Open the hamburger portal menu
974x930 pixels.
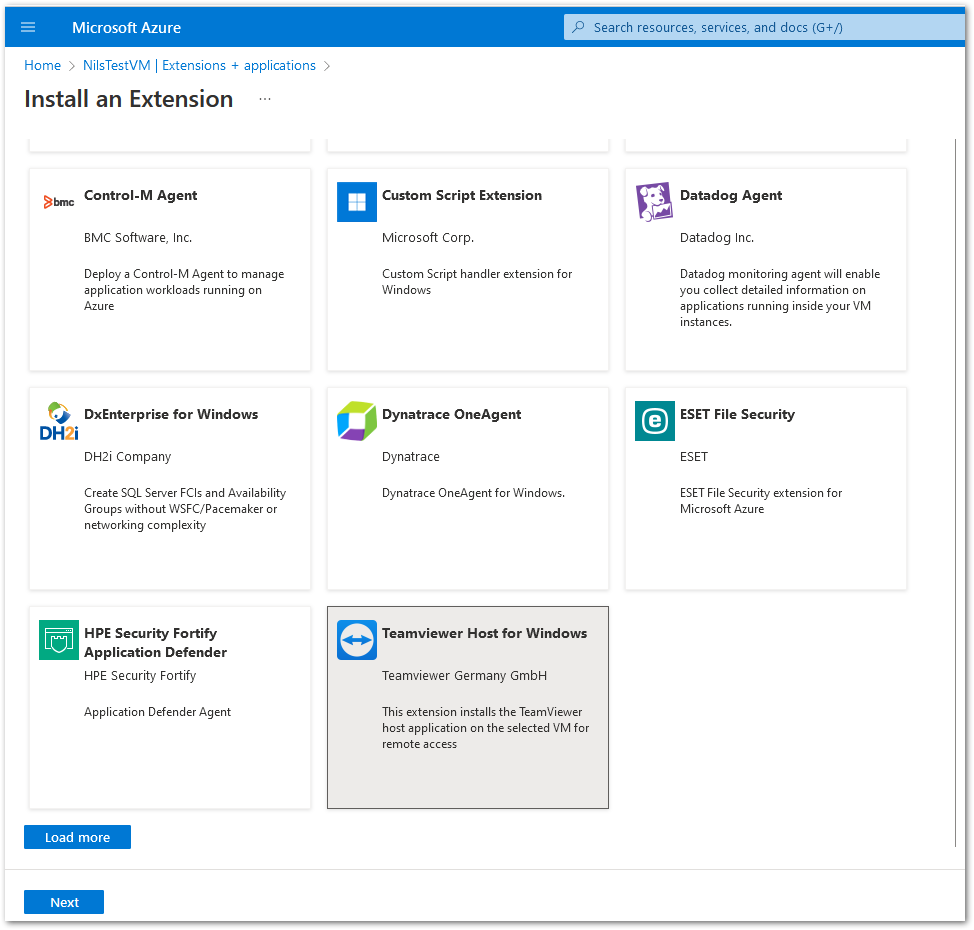pyautogui.click(x=28, y=27)
